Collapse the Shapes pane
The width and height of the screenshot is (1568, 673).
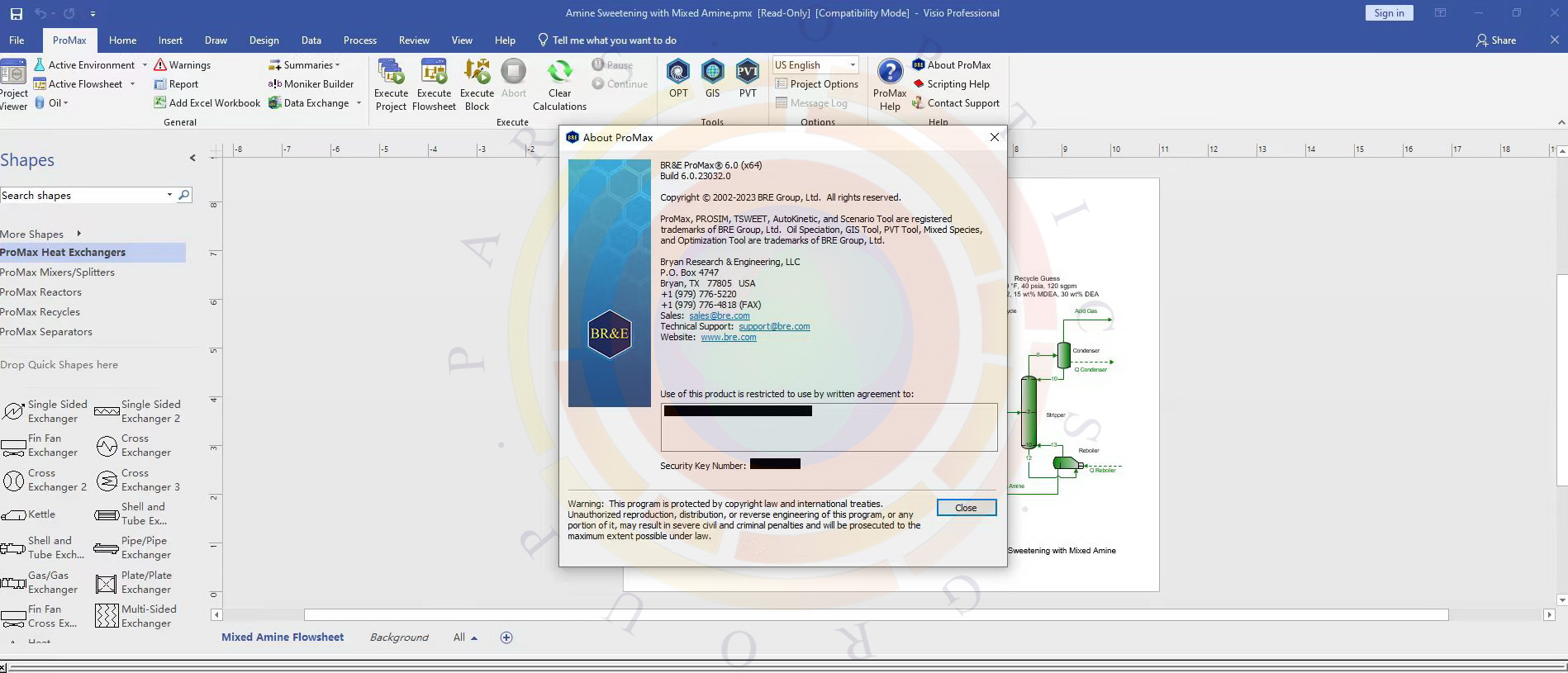point(192,158)
